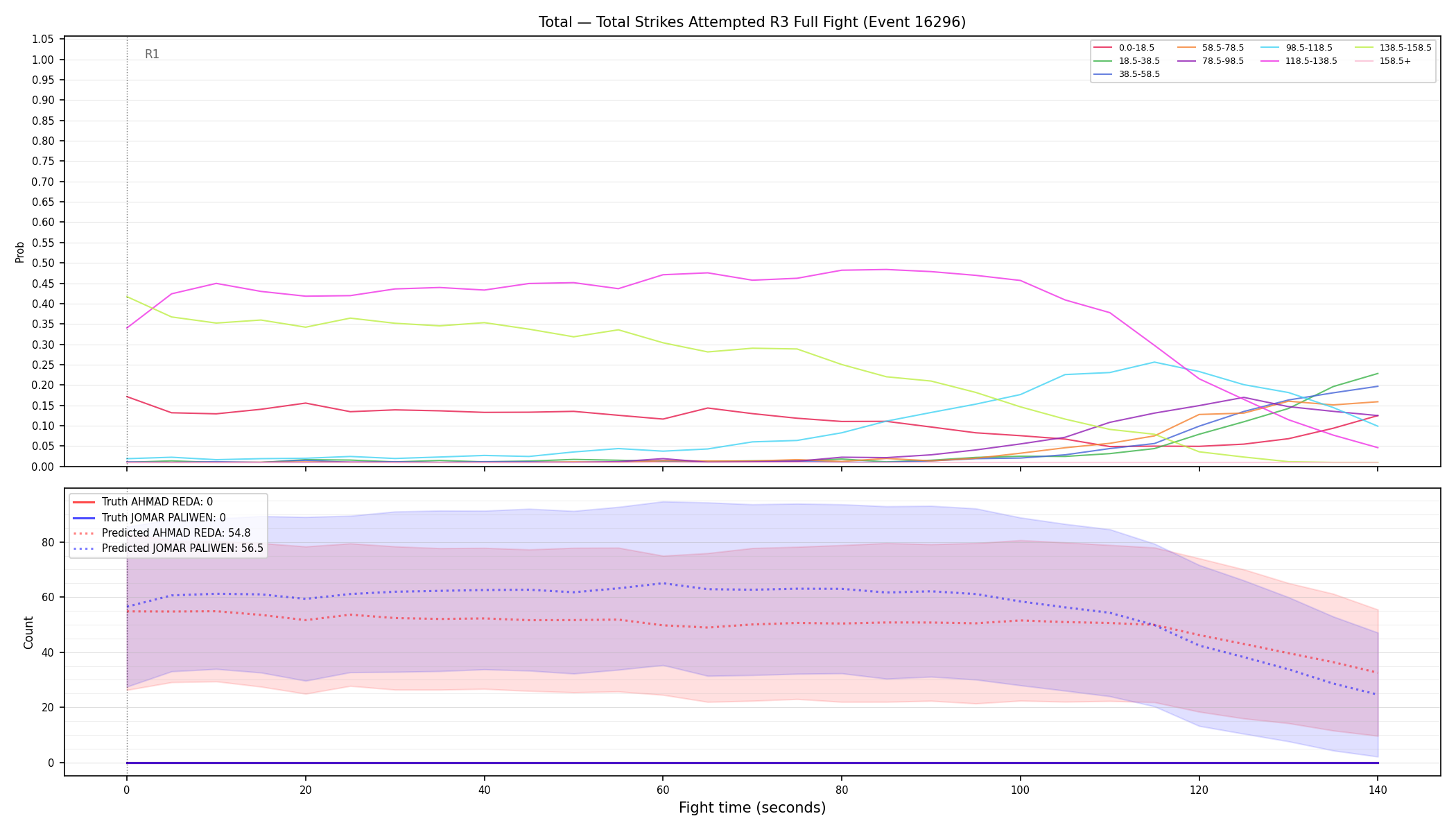Click the Truth AHMAD REDA: 0 legend entry

point(143,502)
